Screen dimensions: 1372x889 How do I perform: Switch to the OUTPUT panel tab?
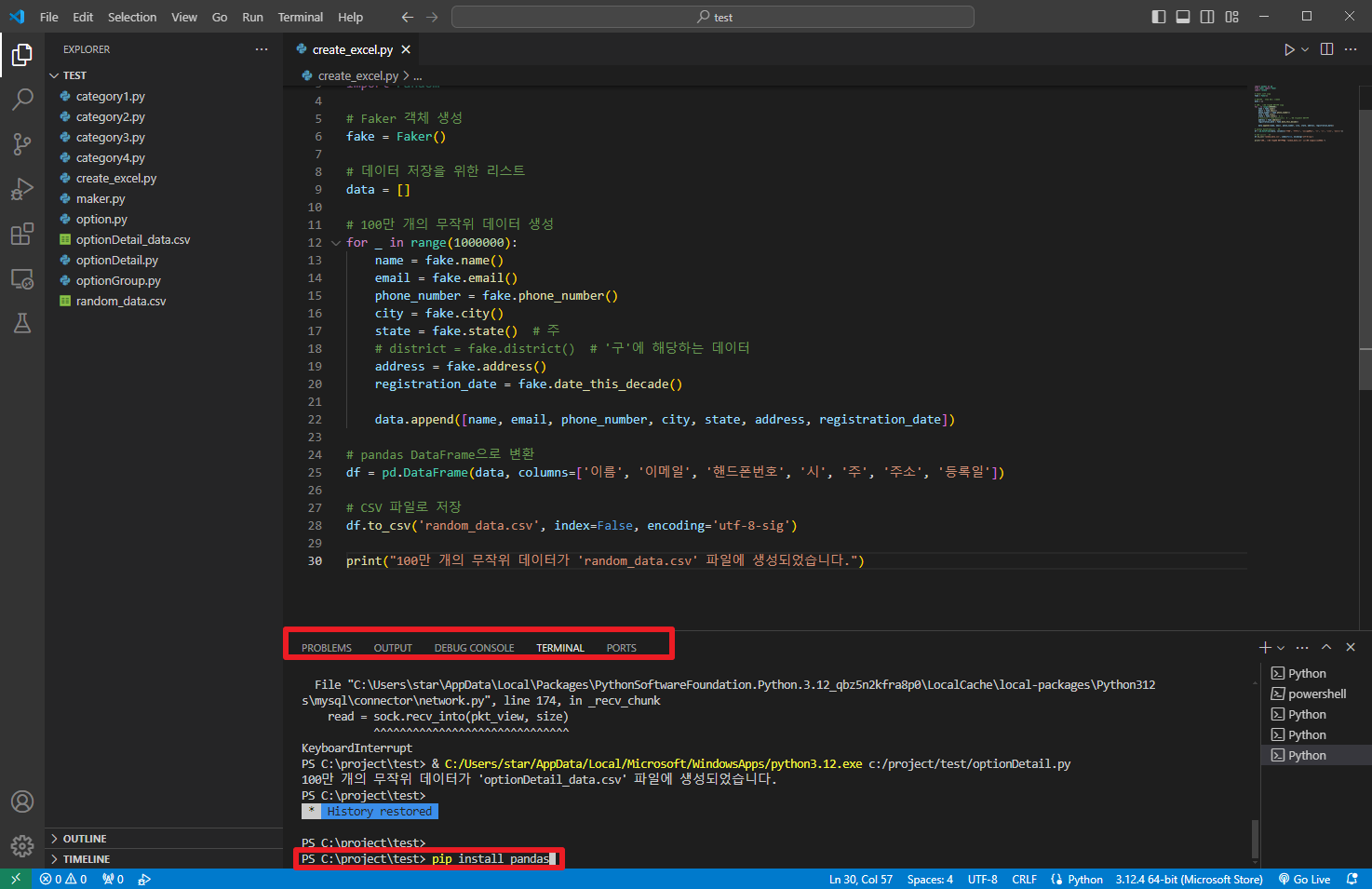[393, 648]
